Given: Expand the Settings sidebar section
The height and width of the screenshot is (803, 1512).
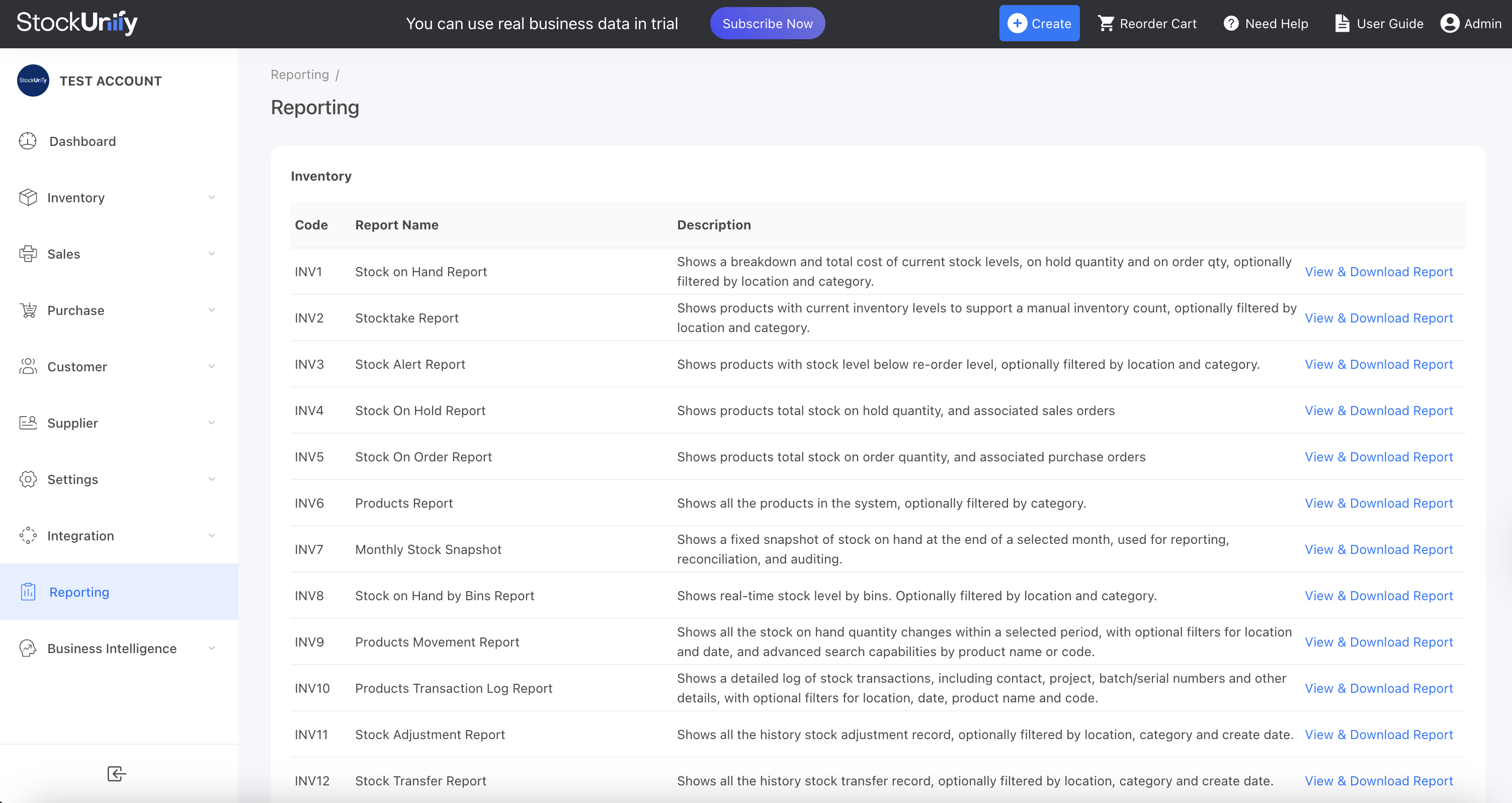Looking at the screenshot, I should pyautogui.click(x=212, y=479).
